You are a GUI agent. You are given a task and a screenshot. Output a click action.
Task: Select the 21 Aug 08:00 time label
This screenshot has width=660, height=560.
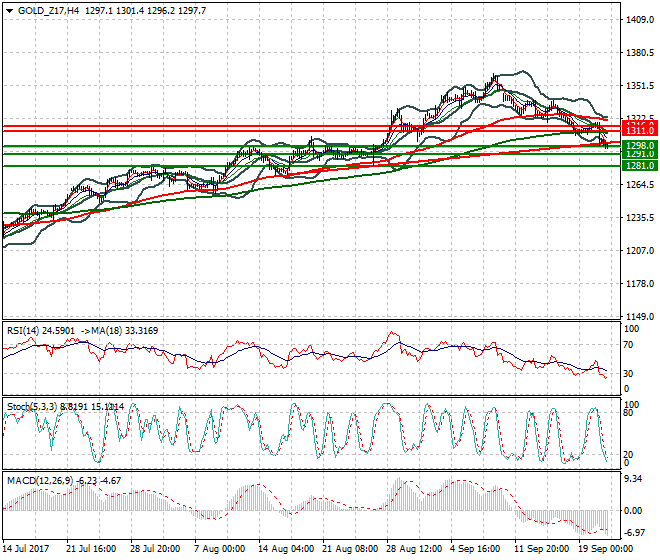[350, 549]
